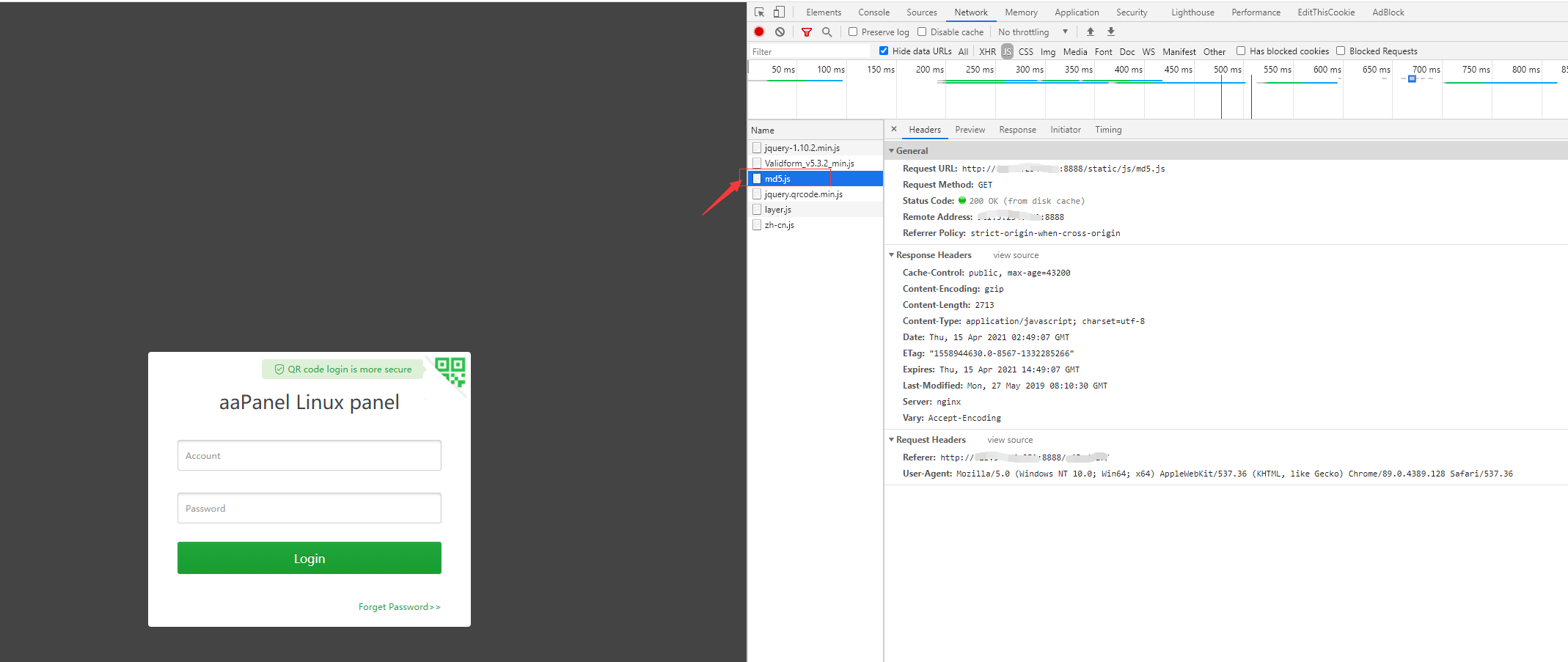Toggle the red filter funnel icon

click(x=807, y=32)
